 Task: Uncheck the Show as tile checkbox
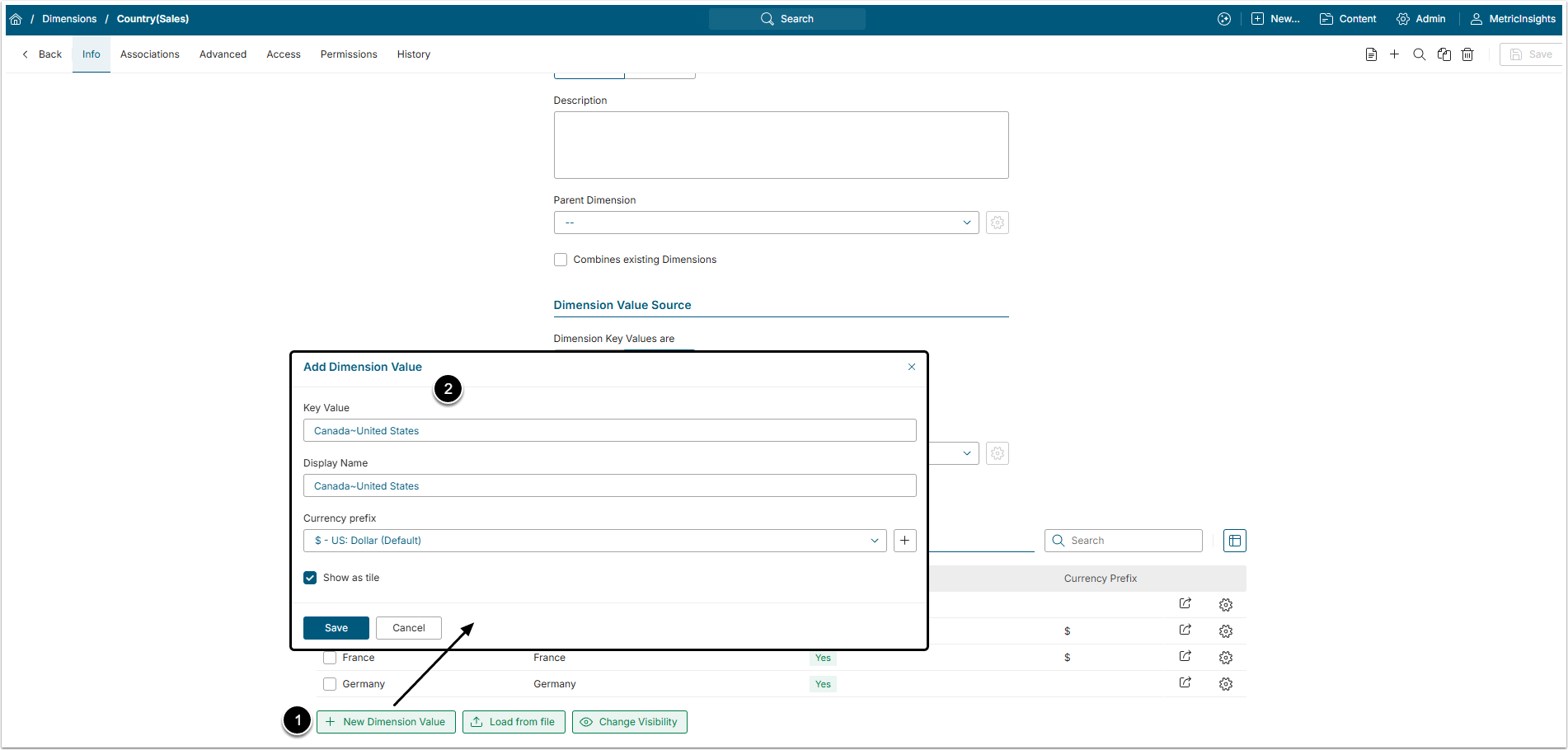pos(310,578)
